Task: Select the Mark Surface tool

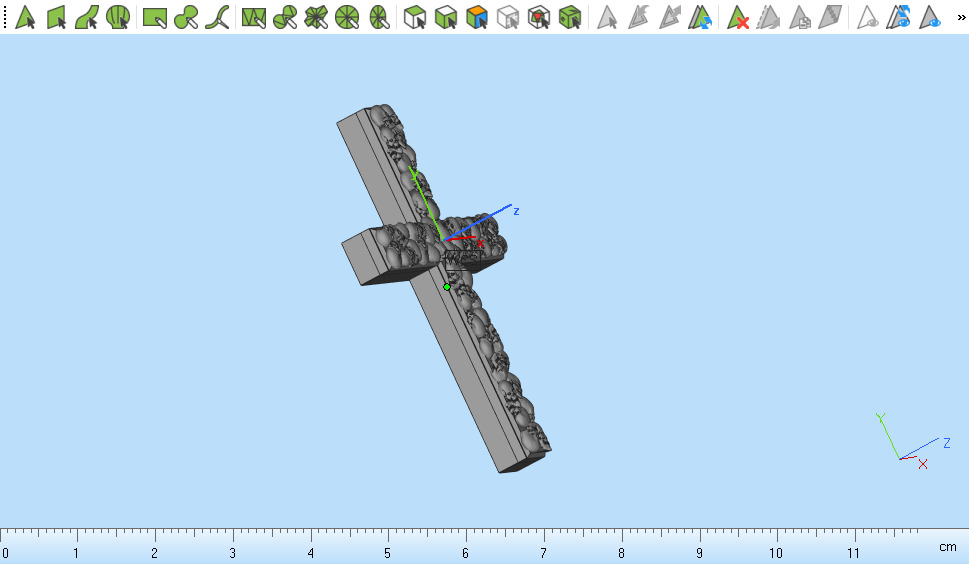Action: click(x=87, y=17)
